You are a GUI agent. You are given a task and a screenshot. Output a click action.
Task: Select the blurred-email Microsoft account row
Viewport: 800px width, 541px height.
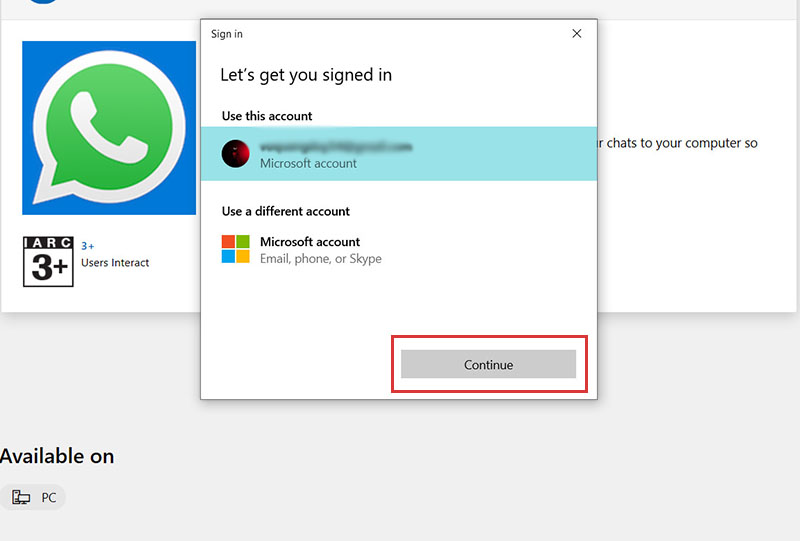(398, 154)
